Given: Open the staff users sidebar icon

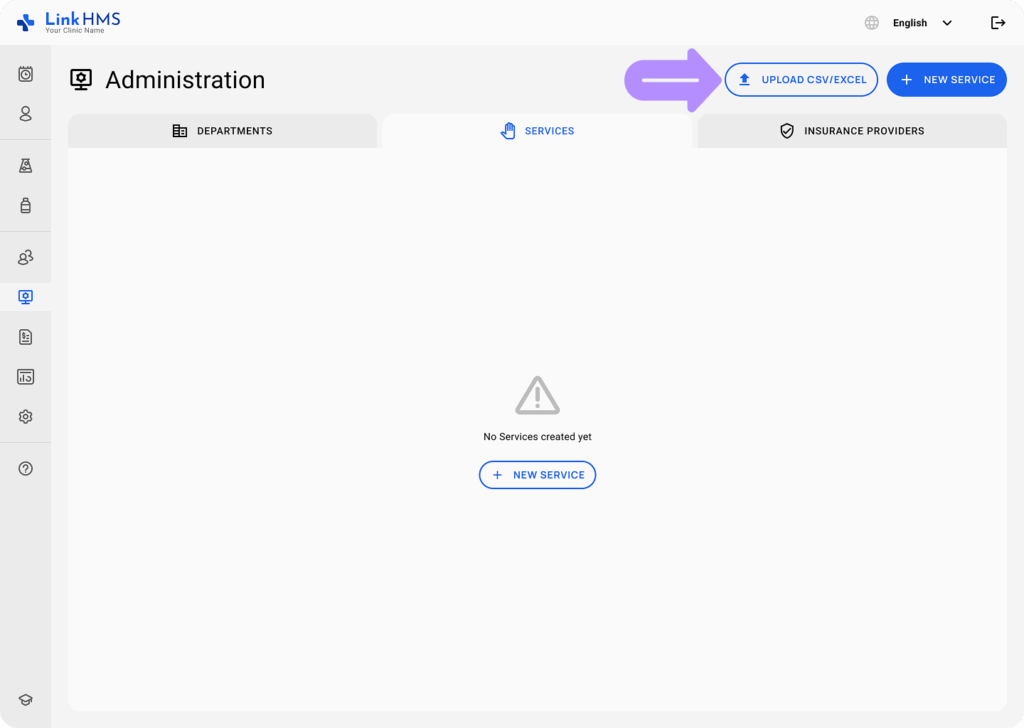Looking at the screenshot, I should (25, 258).
